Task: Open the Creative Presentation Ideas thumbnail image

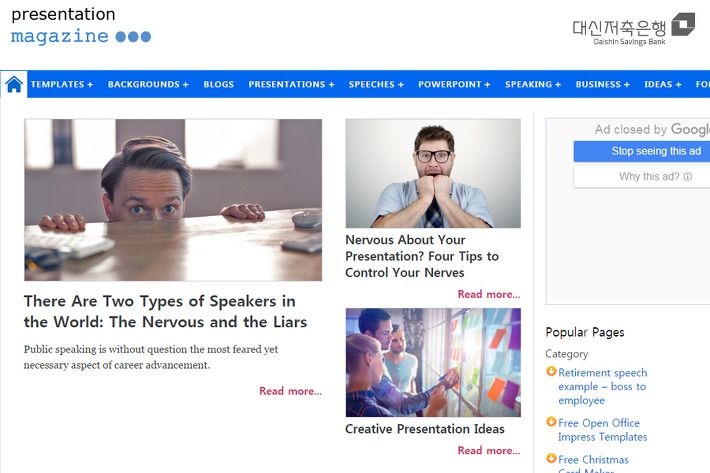Action: pos(433,363)
